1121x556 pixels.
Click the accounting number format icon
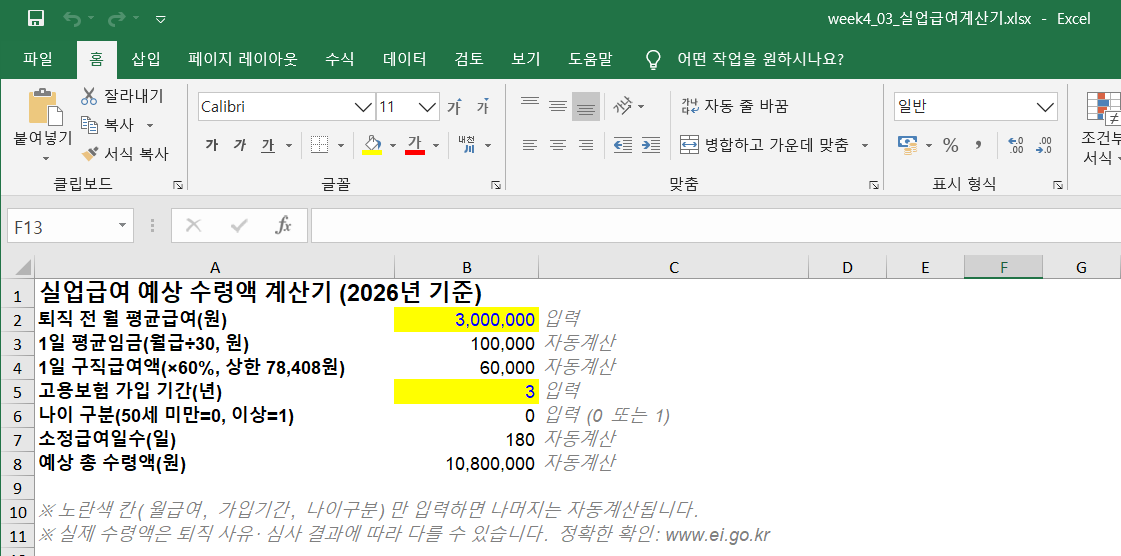[907, 145]
